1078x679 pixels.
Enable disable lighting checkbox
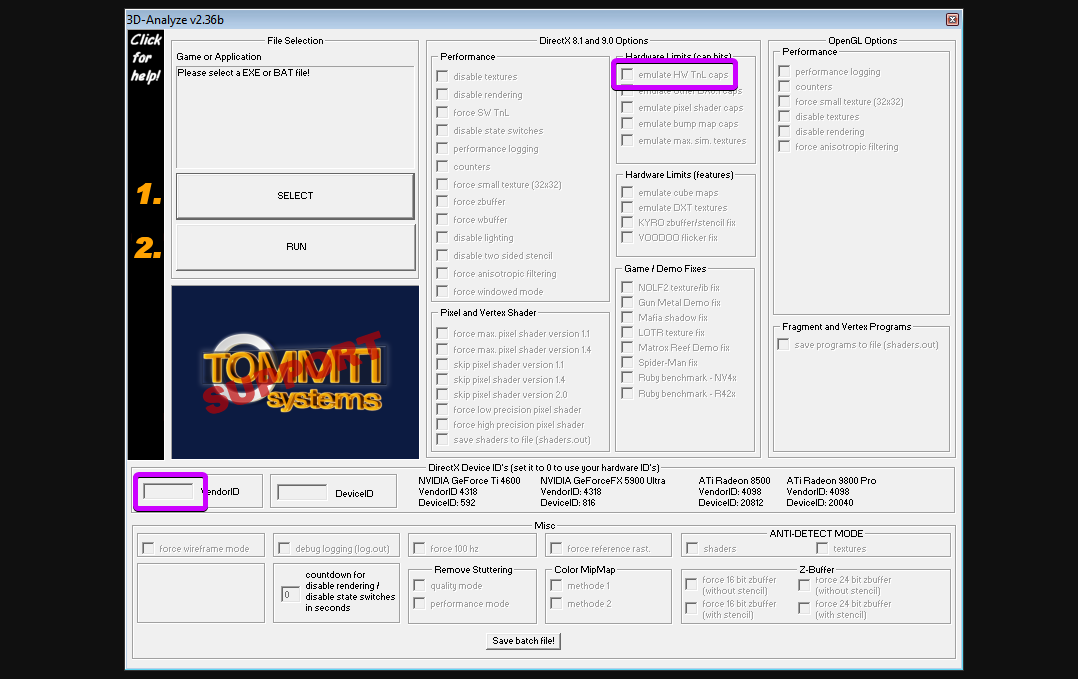442,237
